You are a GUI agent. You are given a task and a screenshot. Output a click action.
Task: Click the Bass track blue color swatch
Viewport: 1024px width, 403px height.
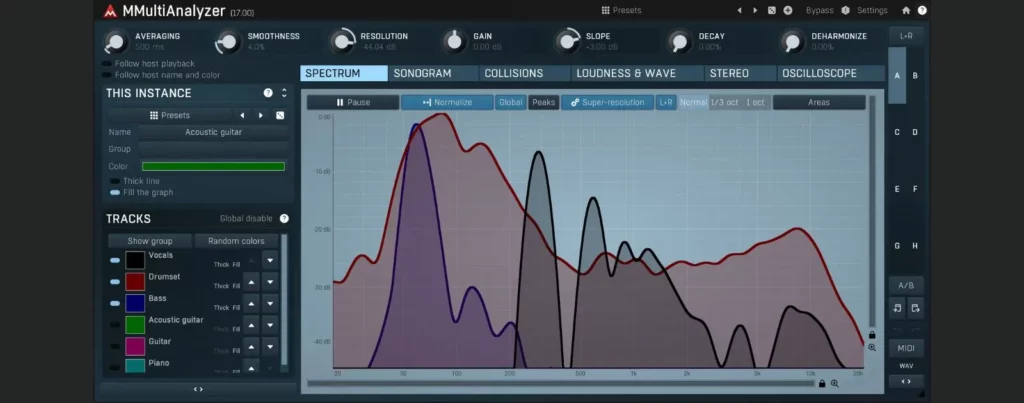pos(135,303)
